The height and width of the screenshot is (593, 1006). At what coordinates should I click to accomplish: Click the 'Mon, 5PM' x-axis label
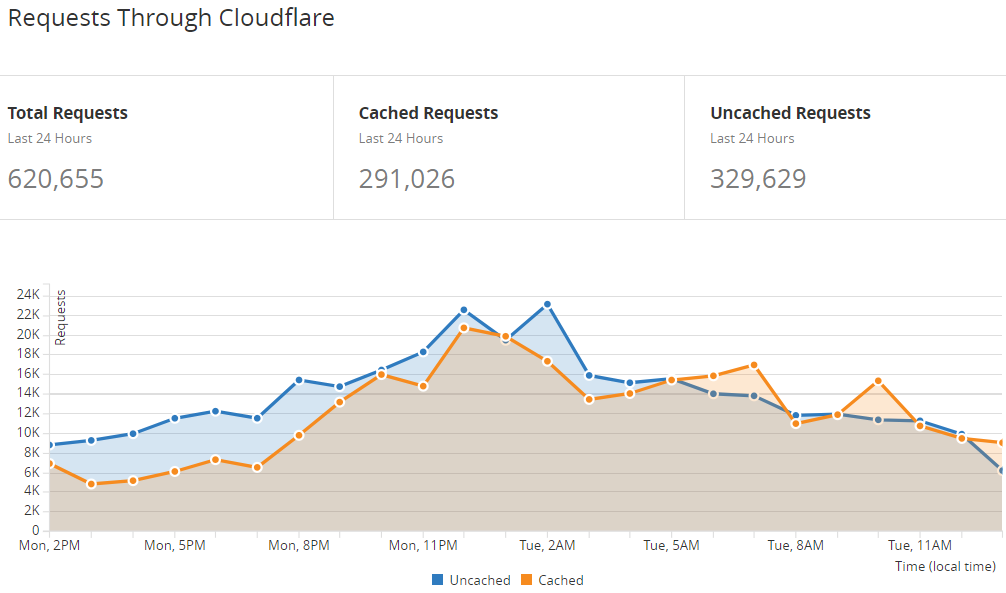(175, 546)
